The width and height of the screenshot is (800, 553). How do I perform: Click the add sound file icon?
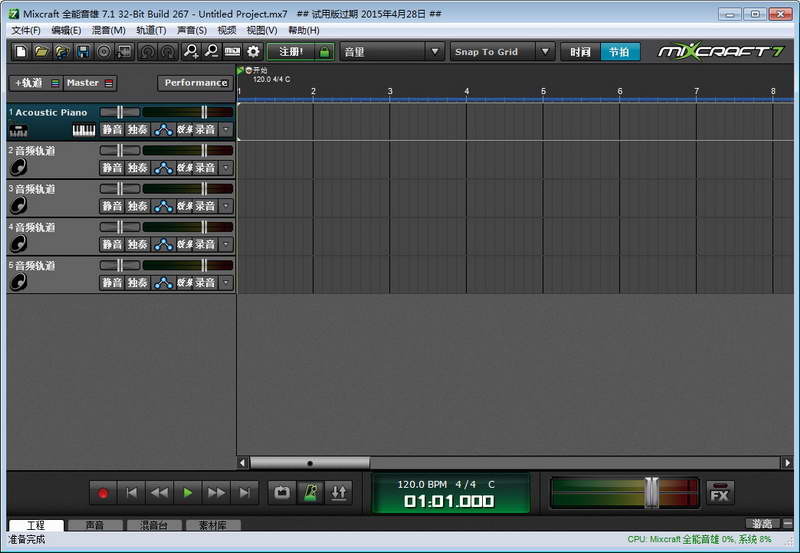tap(62, 52)
